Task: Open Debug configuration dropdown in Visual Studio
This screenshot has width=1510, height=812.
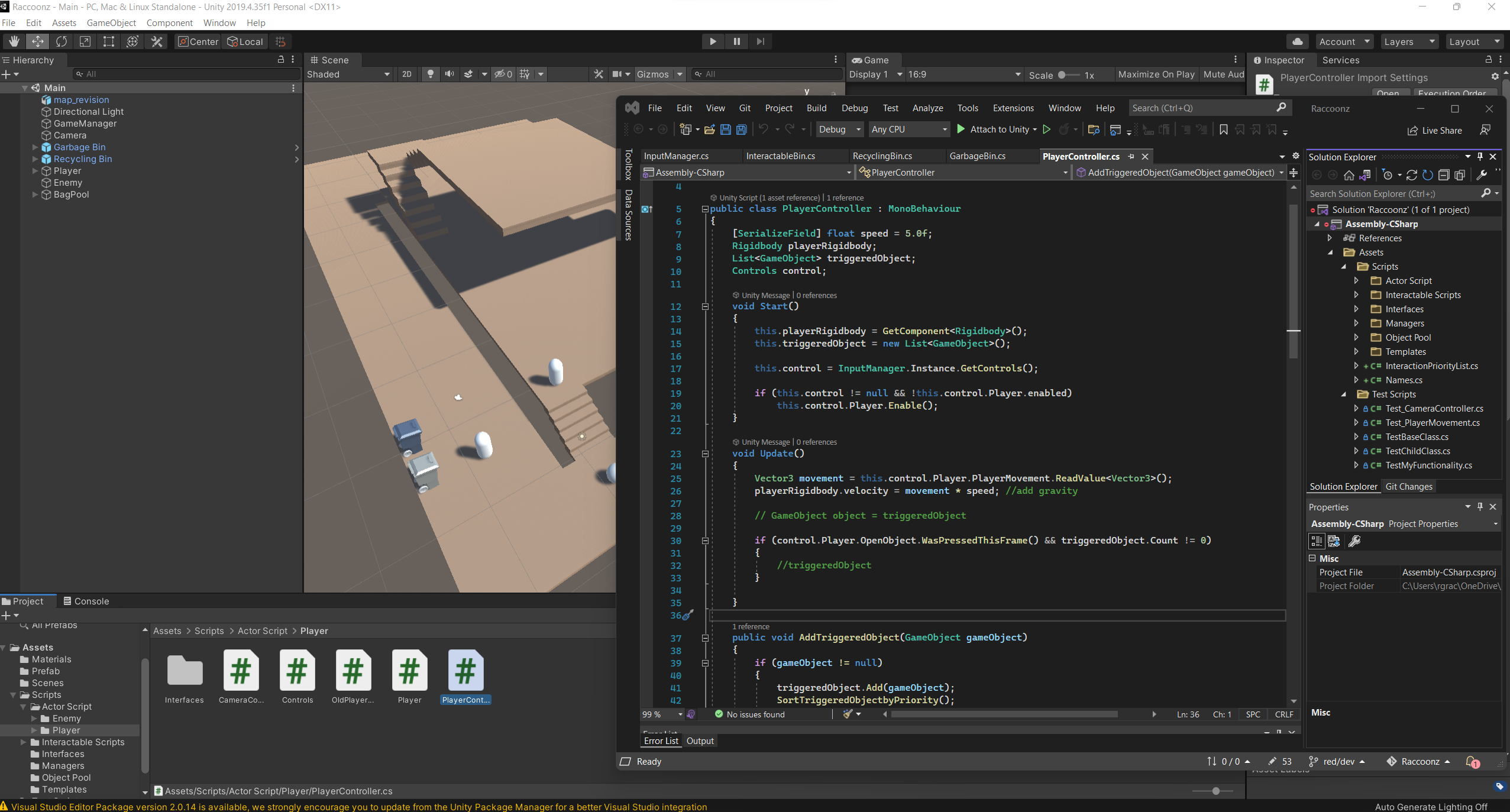Action: point(839,130)
